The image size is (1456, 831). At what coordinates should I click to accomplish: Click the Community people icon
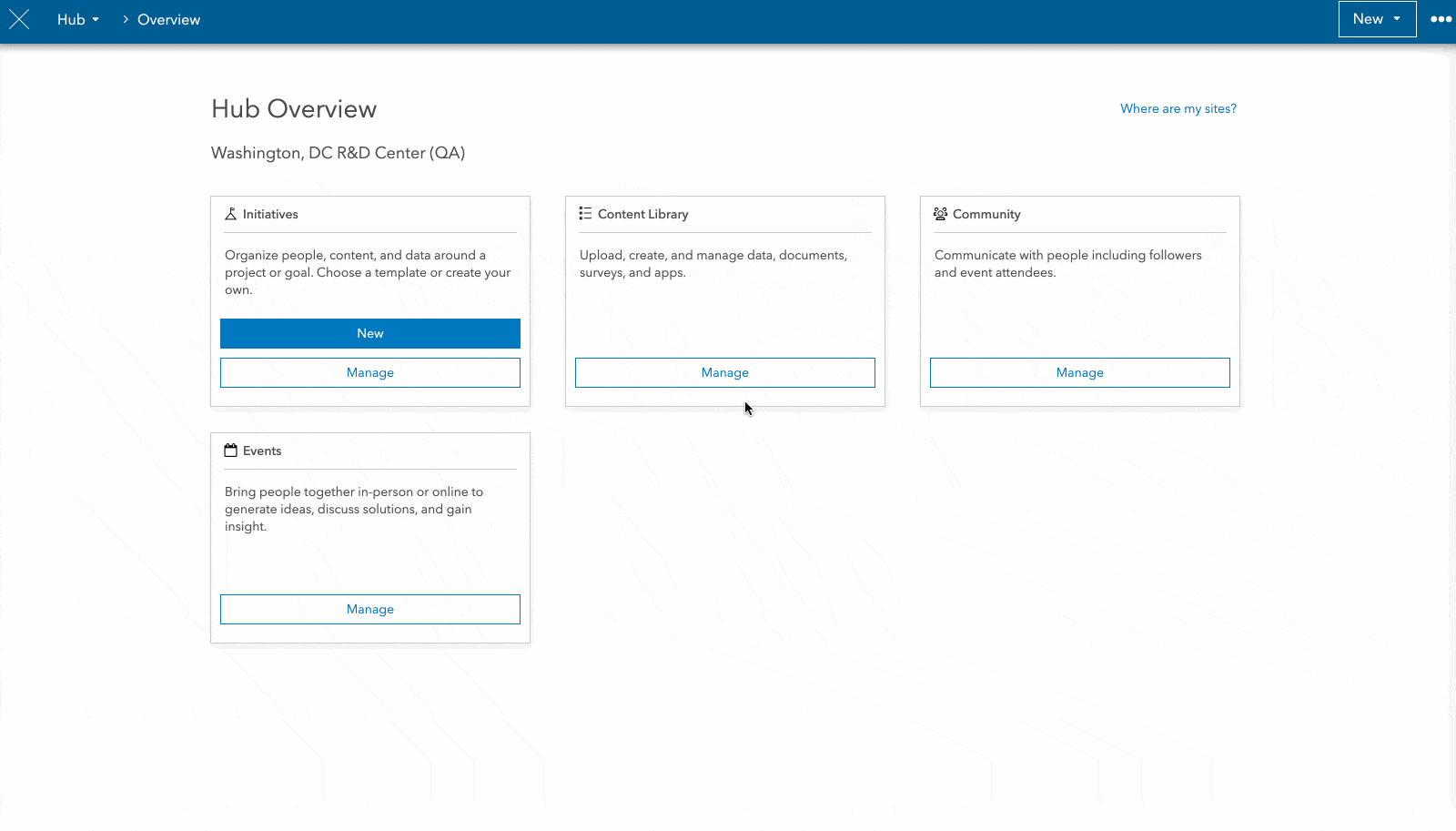pyautogui.click(x=940, y=213)
